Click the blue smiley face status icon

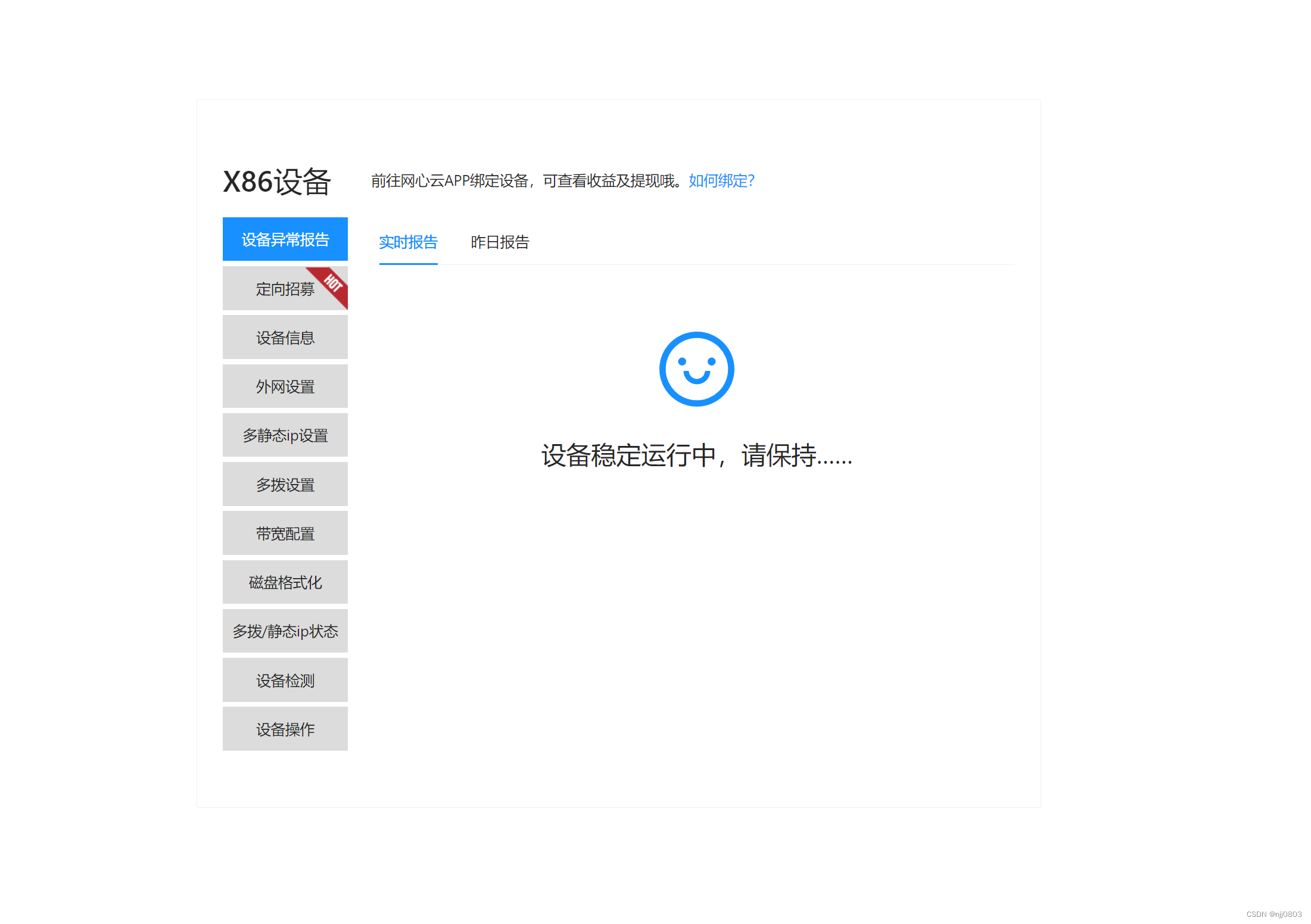(x=696, y=369)
